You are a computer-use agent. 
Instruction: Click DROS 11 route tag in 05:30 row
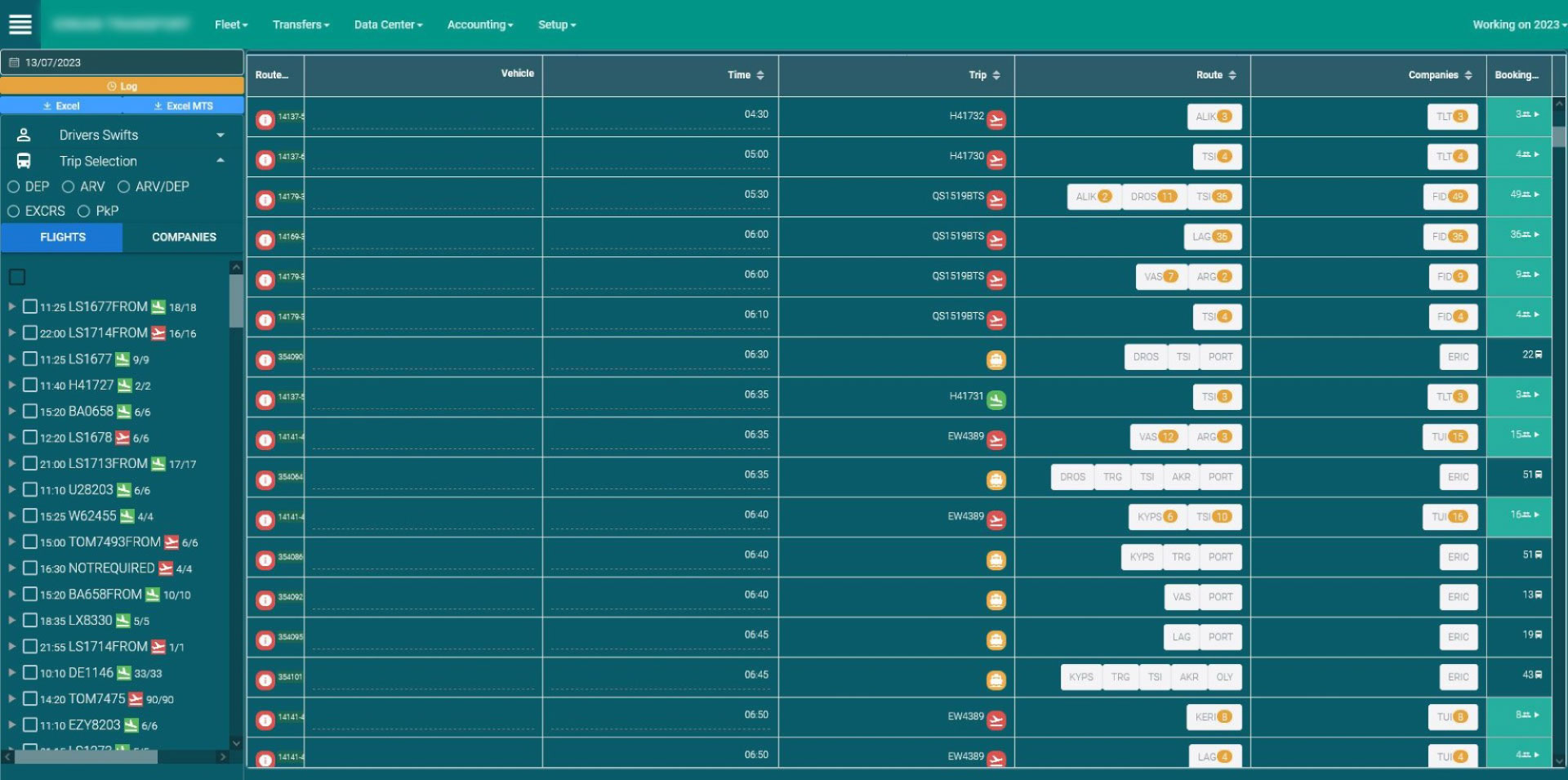(1153, 197)
